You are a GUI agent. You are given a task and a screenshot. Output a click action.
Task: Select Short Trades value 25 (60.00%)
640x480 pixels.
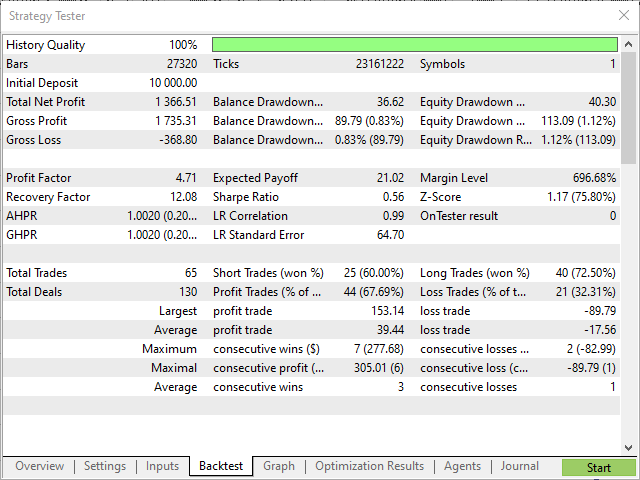[373, 273]
